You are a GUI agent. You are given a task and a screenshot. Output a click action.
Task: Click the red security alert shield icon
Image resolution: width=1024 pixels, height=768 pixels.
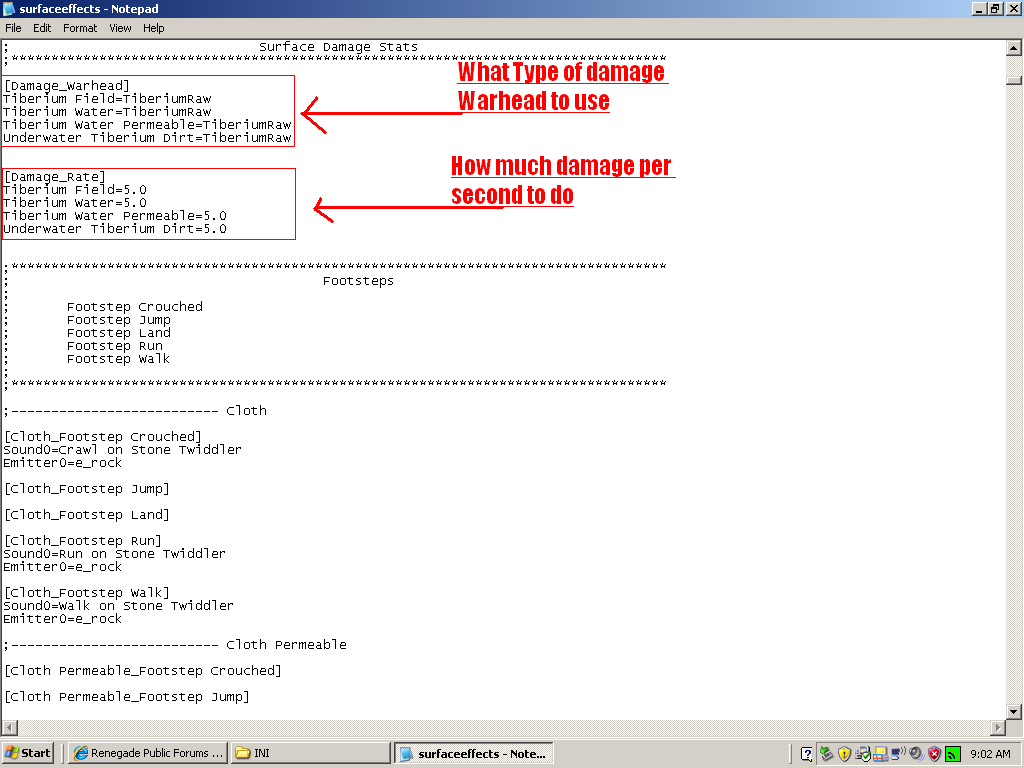(934, 753)
